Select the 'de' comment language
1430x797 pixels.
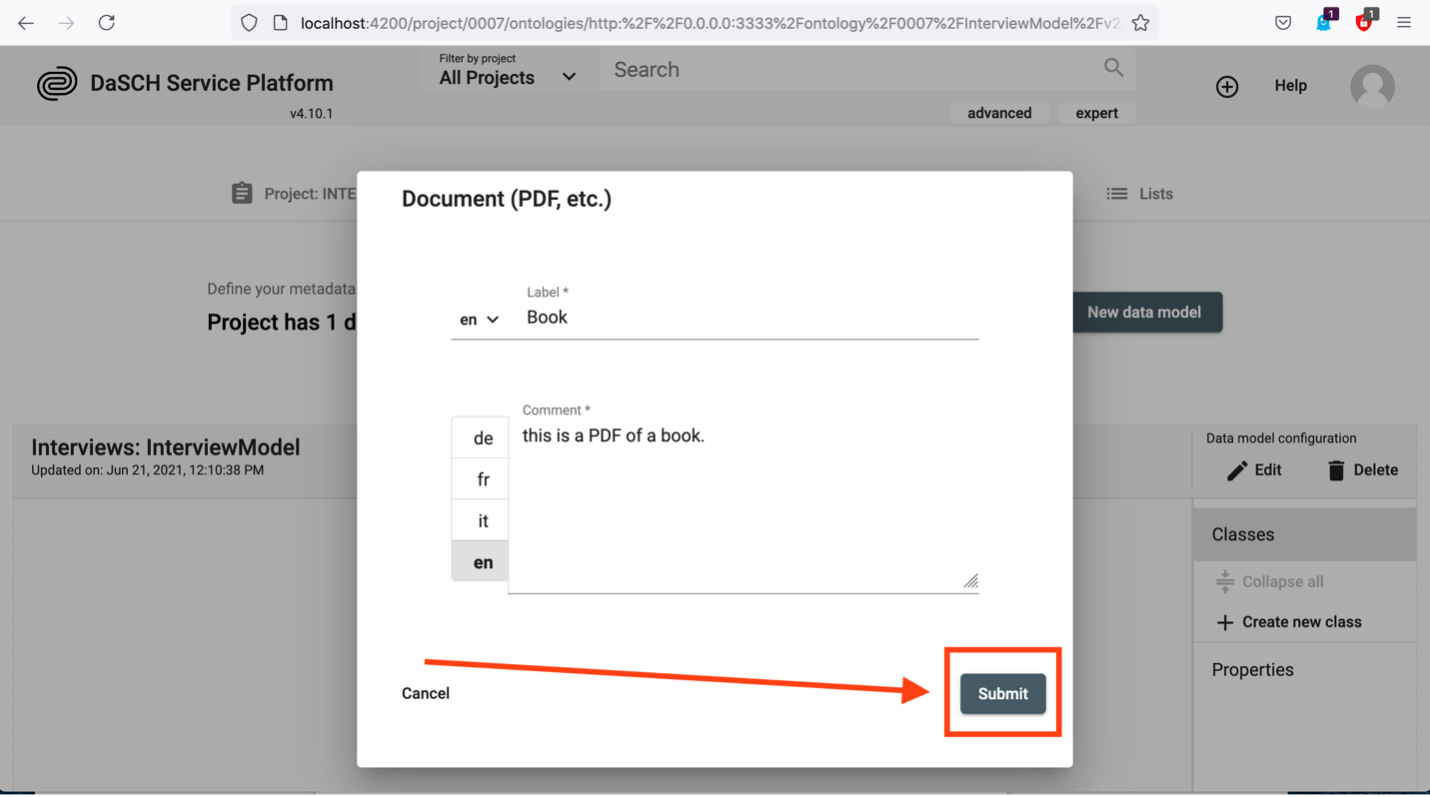(x=482, y=438)
